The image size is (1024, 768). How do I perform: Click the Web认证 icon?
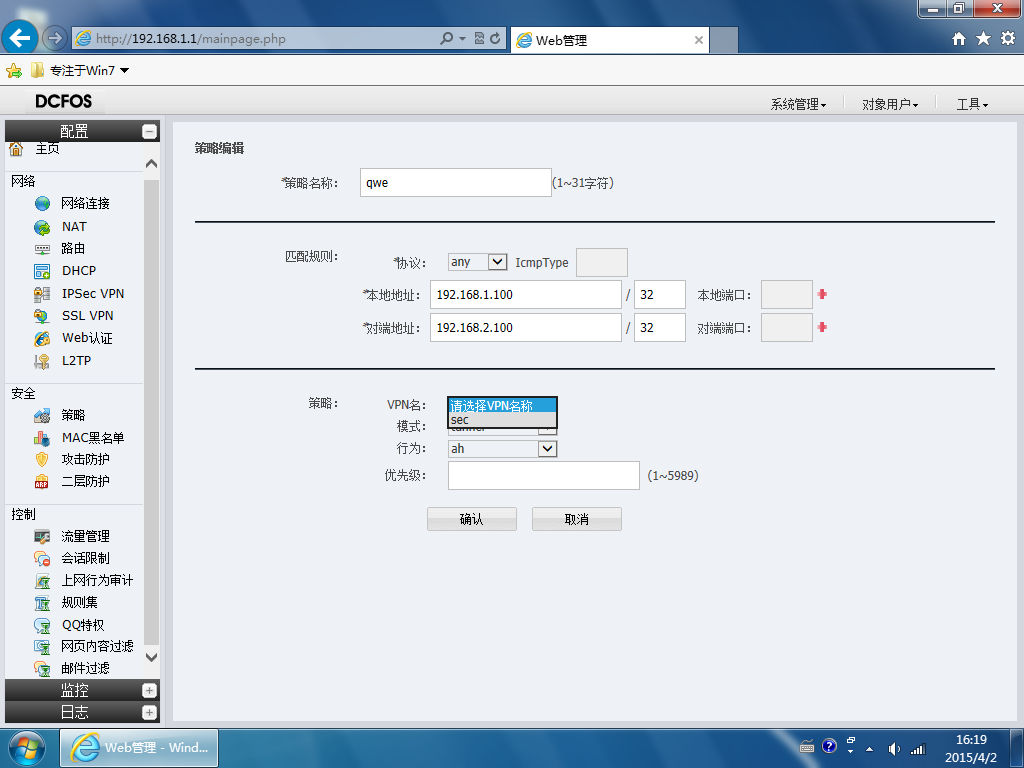[x=42, y=339]
